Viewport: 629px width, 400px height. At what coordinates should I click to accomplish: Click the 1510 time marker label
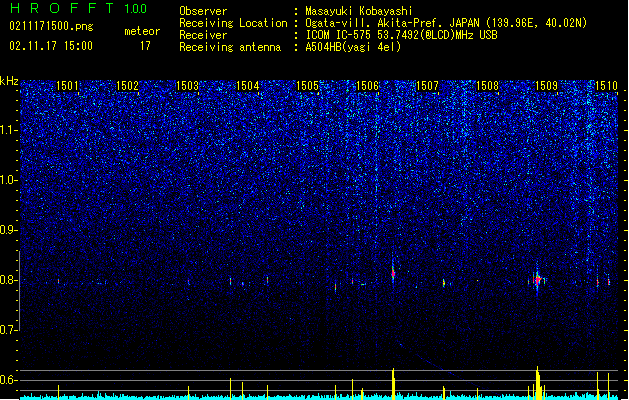click(606, 85)
